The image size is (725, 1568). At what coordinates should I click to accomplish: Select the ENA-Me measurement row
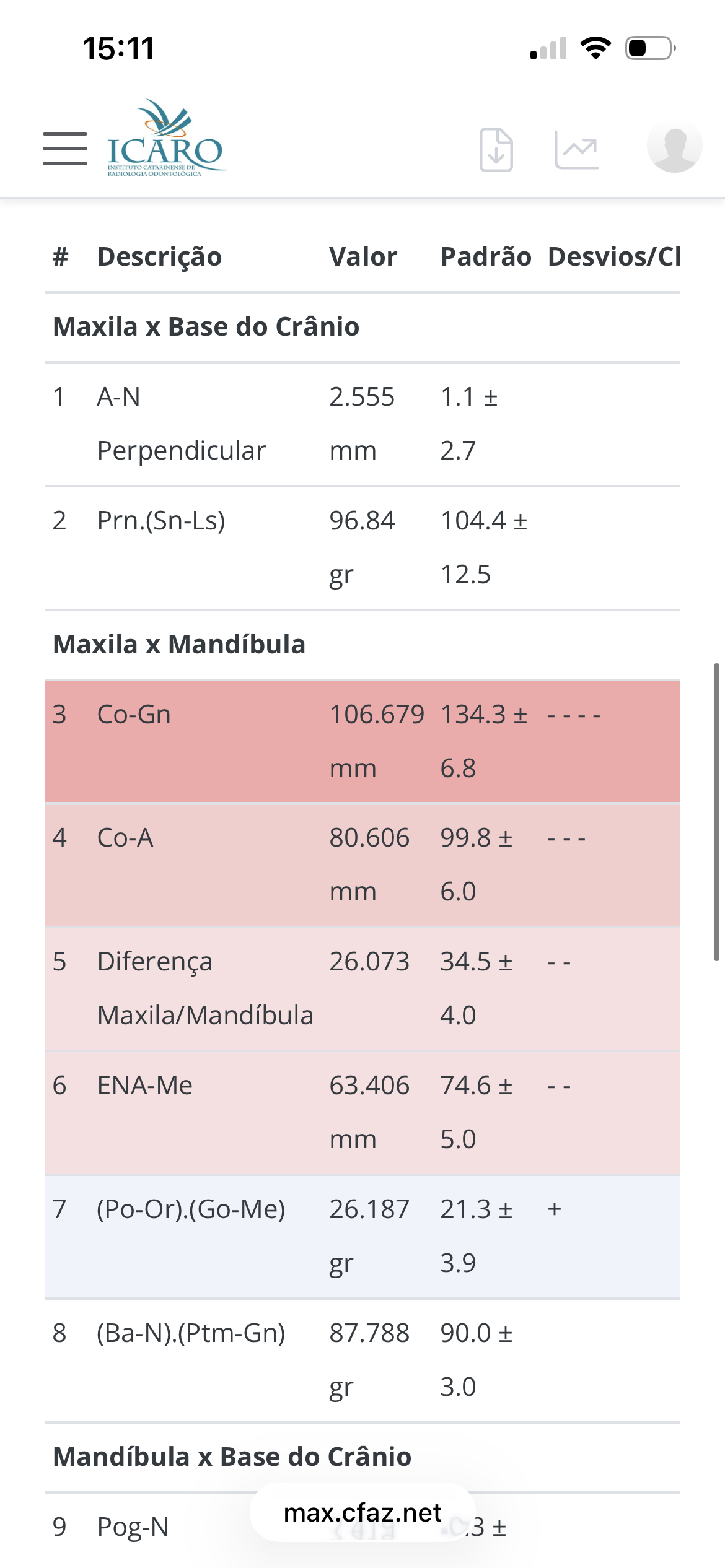[362, 1112]
